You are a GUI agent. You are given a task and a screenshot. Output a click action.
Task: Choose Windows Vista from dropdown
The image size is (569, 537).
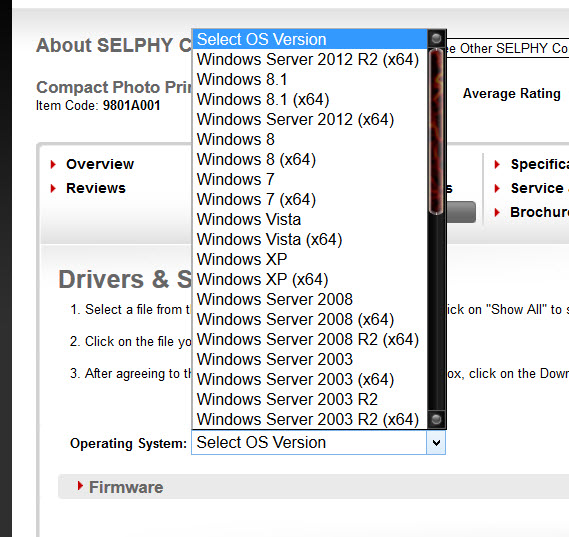310,219
